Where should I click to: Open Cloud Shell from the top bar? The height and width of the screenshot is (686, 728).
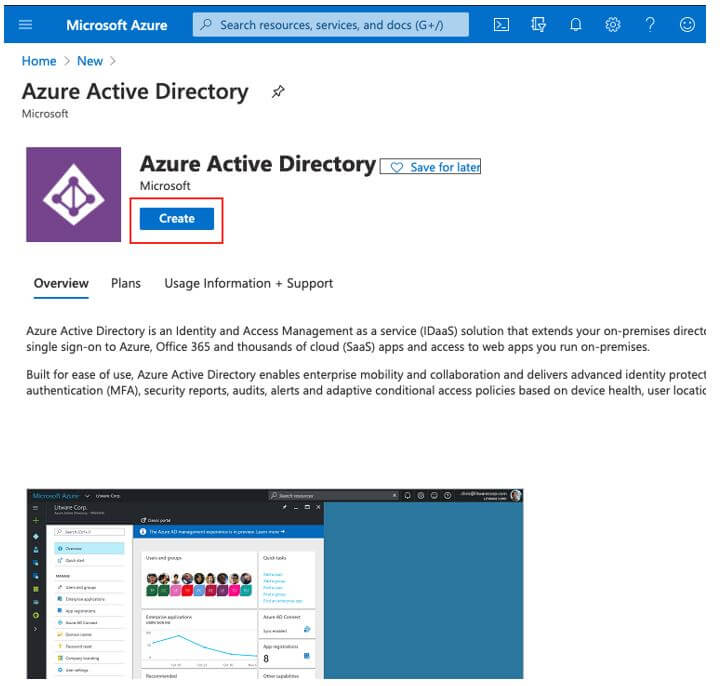tap(501, 24)
